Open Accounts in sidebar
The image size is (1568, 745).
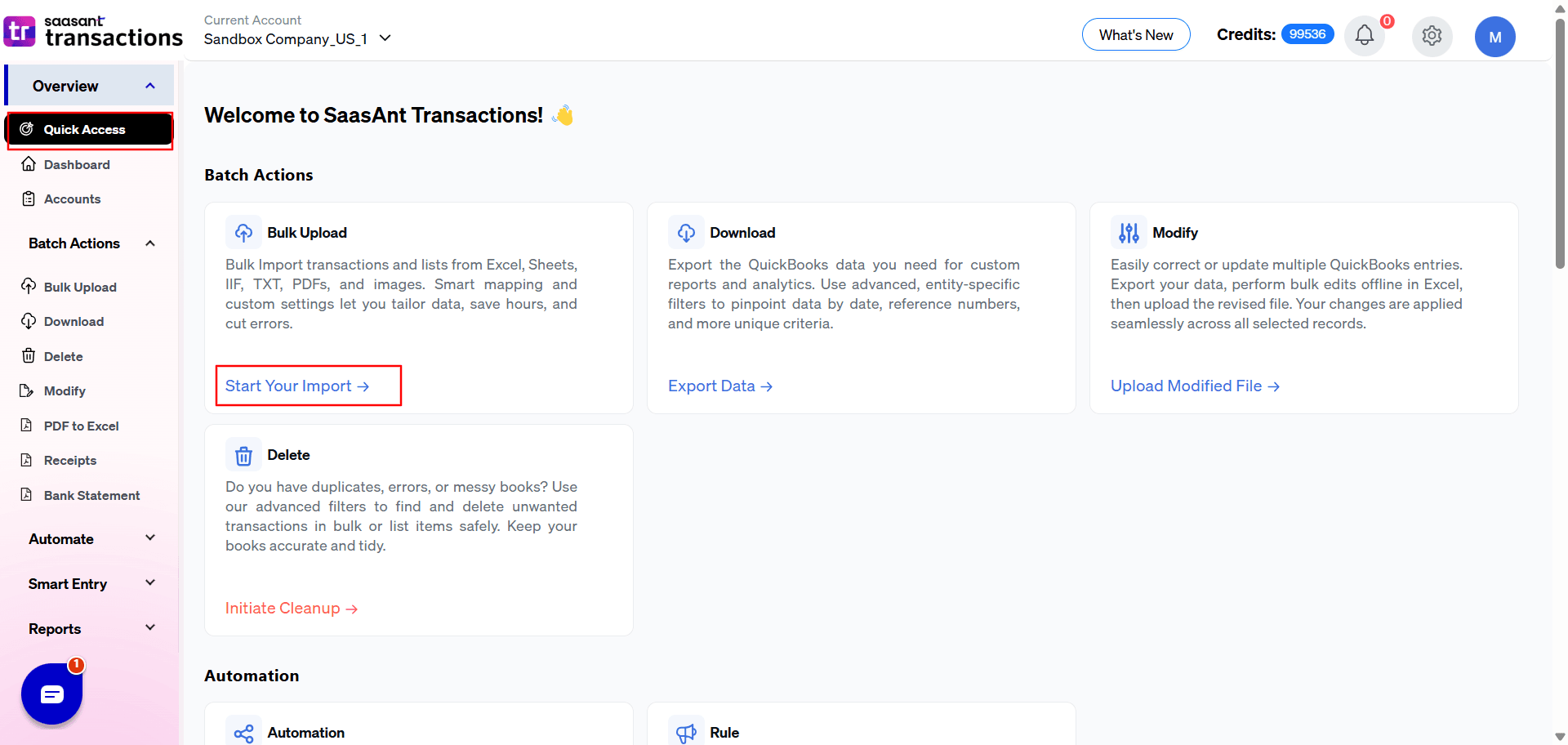(72, 199)
